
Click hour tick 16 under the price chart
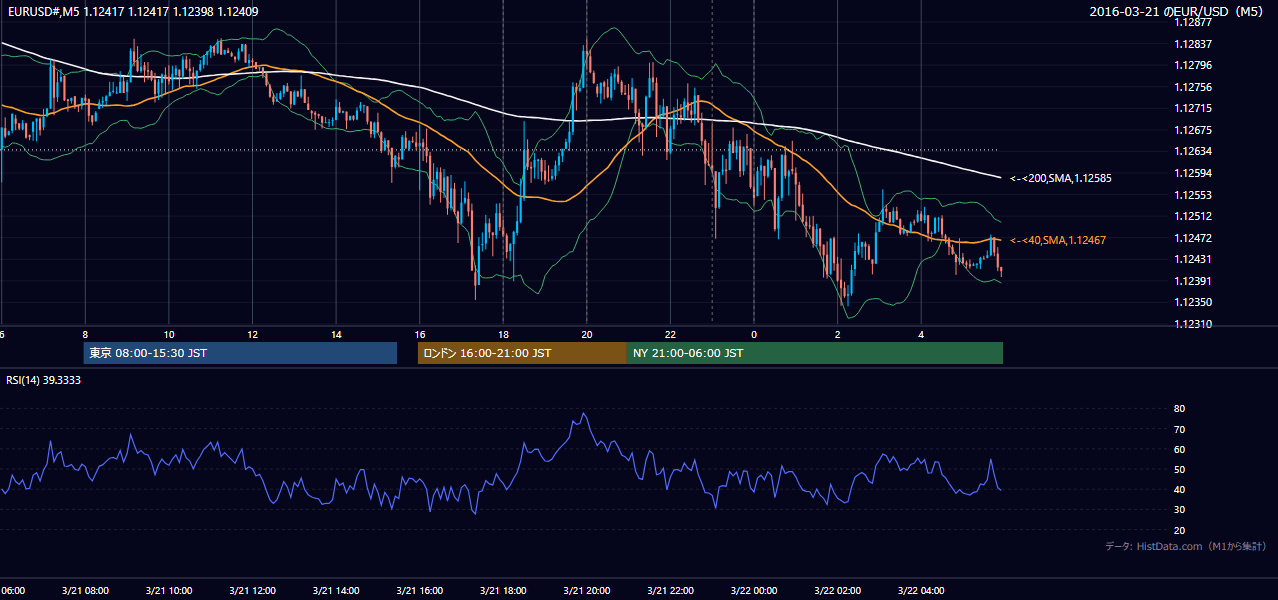[419, 334]
